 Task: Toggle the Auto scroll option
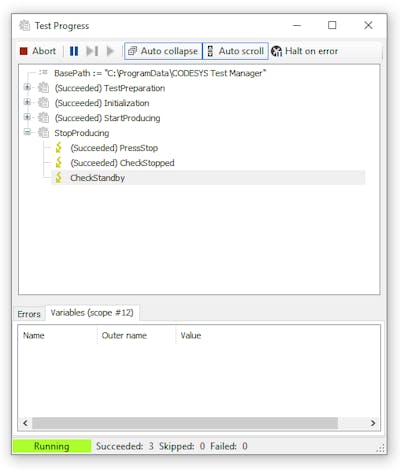click(235, 51)
